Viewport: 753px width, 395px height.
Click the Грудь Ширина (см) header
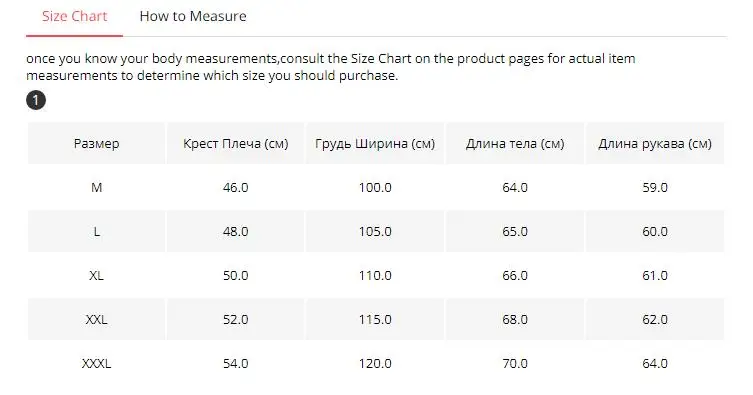(375, 144)
